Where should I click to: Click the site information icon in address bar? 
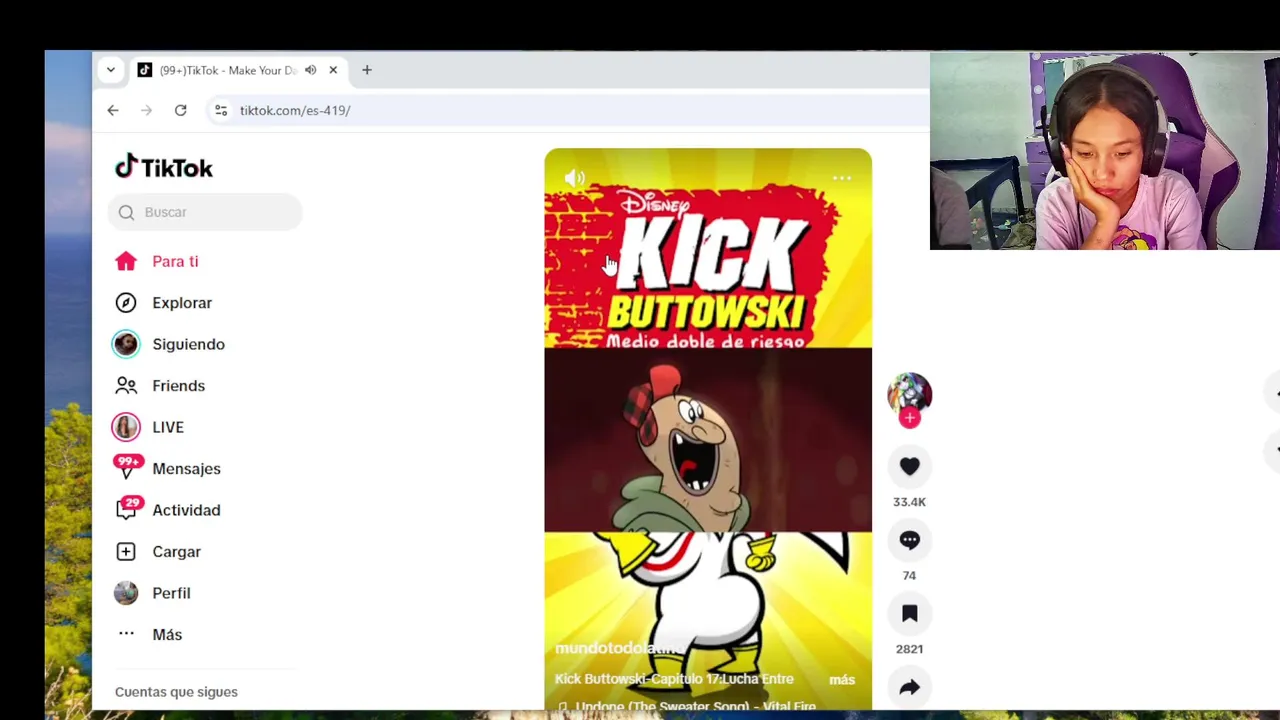click(x=221, y=110)
